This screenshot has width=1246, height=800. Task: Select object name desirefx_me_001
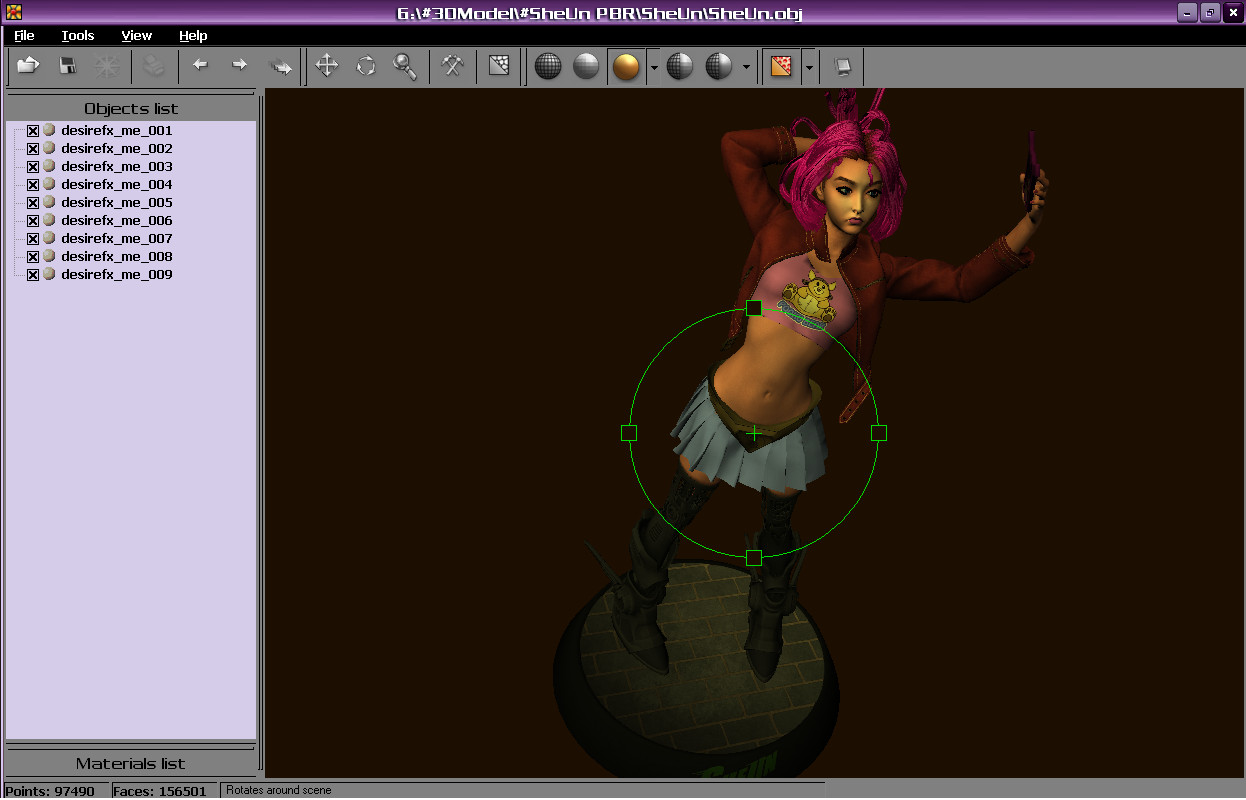(117, 130)
